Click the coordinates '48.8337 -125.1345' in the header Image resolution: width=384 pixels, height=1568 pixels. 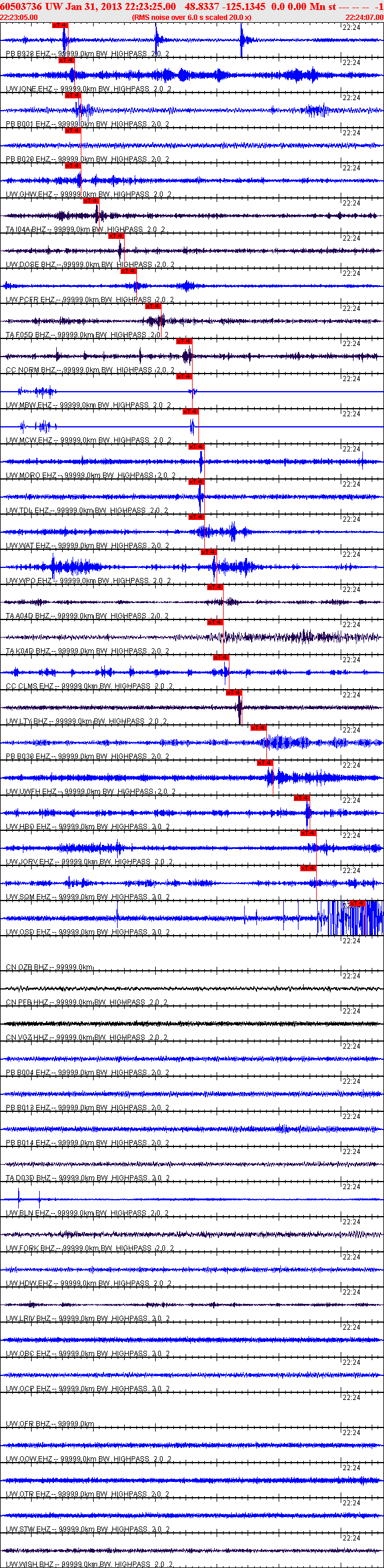[225, 6]
